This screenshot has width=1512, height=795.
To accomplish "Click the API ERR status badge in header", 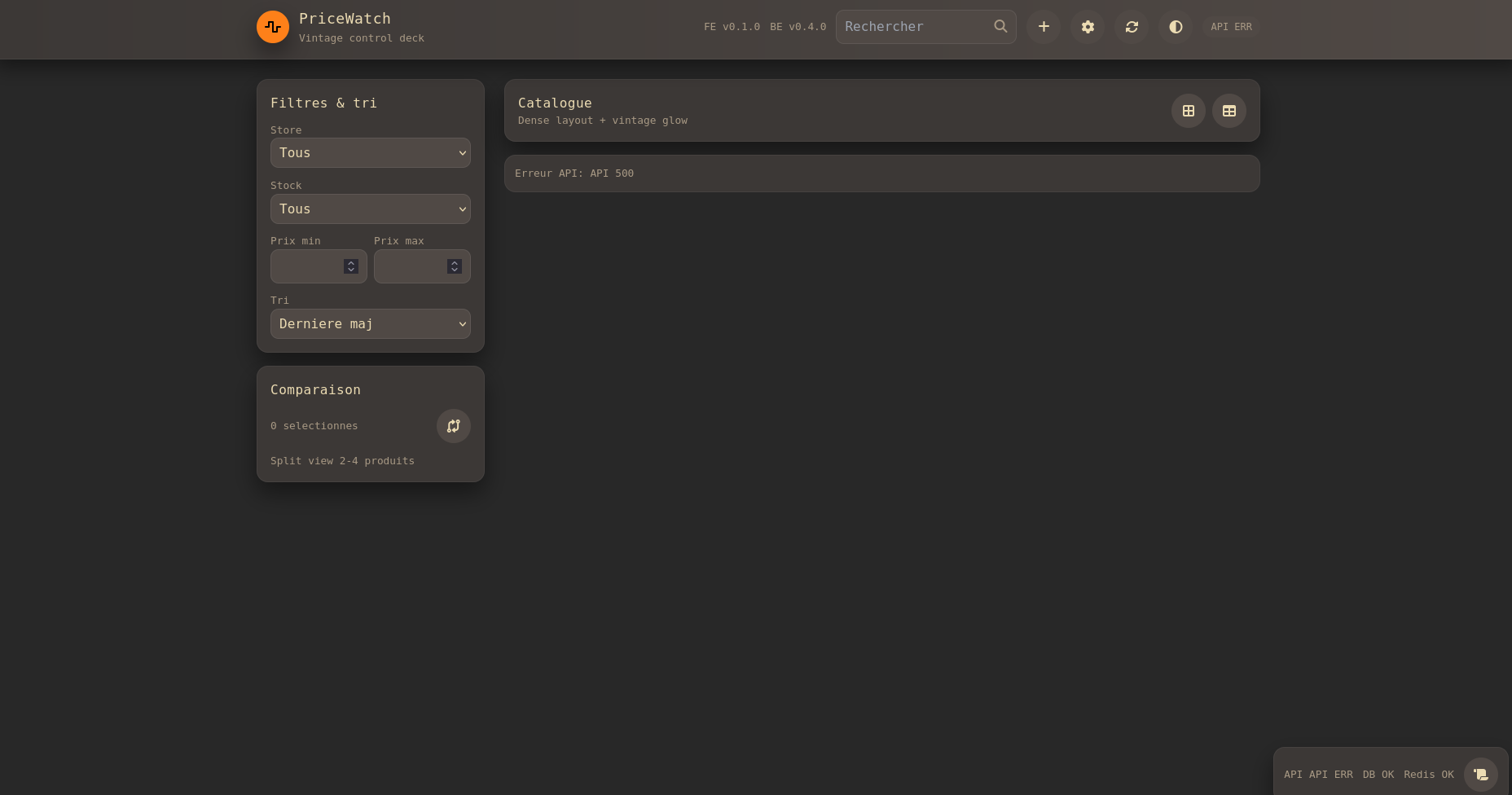I will point(1231,27).
